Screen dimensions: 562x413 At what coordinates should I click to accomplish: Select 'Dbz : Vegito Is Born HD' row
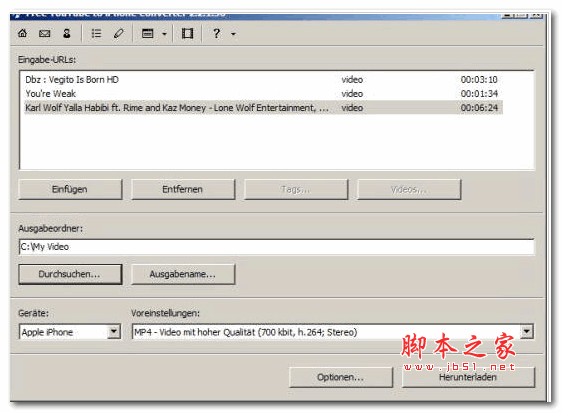264,80
